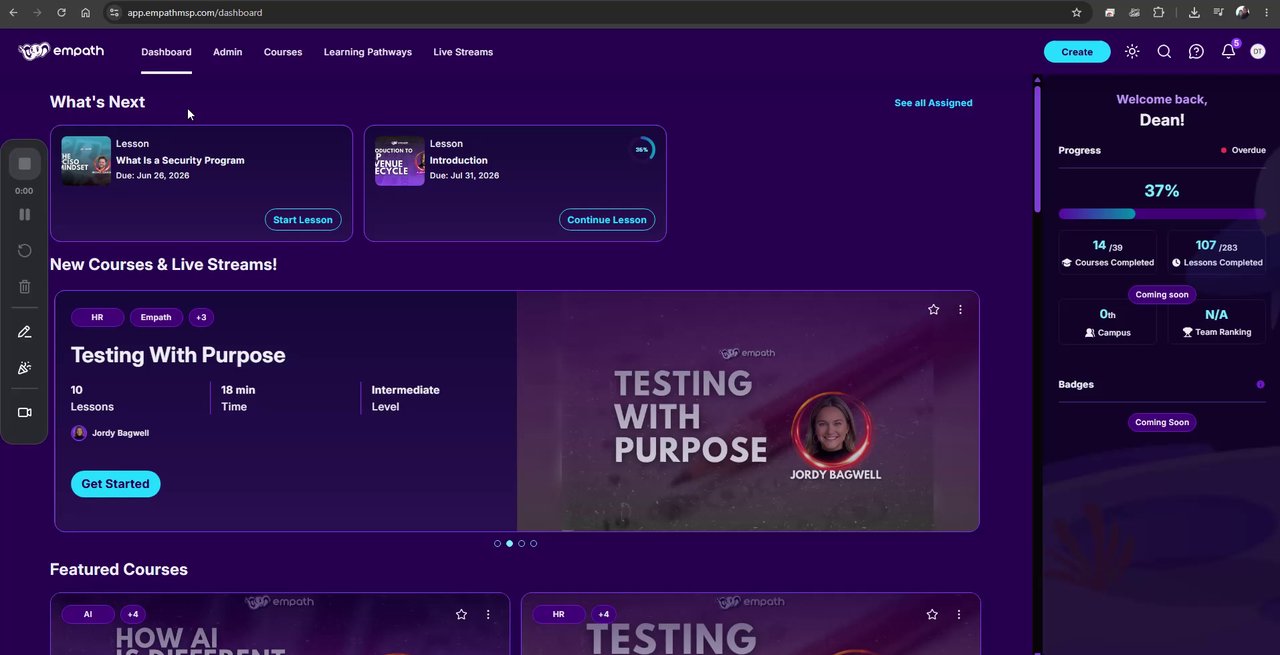Click the dashboard vertical scrollbar thumb
The width and height of the screenshot is (1280, 655).
point(1037,148)
